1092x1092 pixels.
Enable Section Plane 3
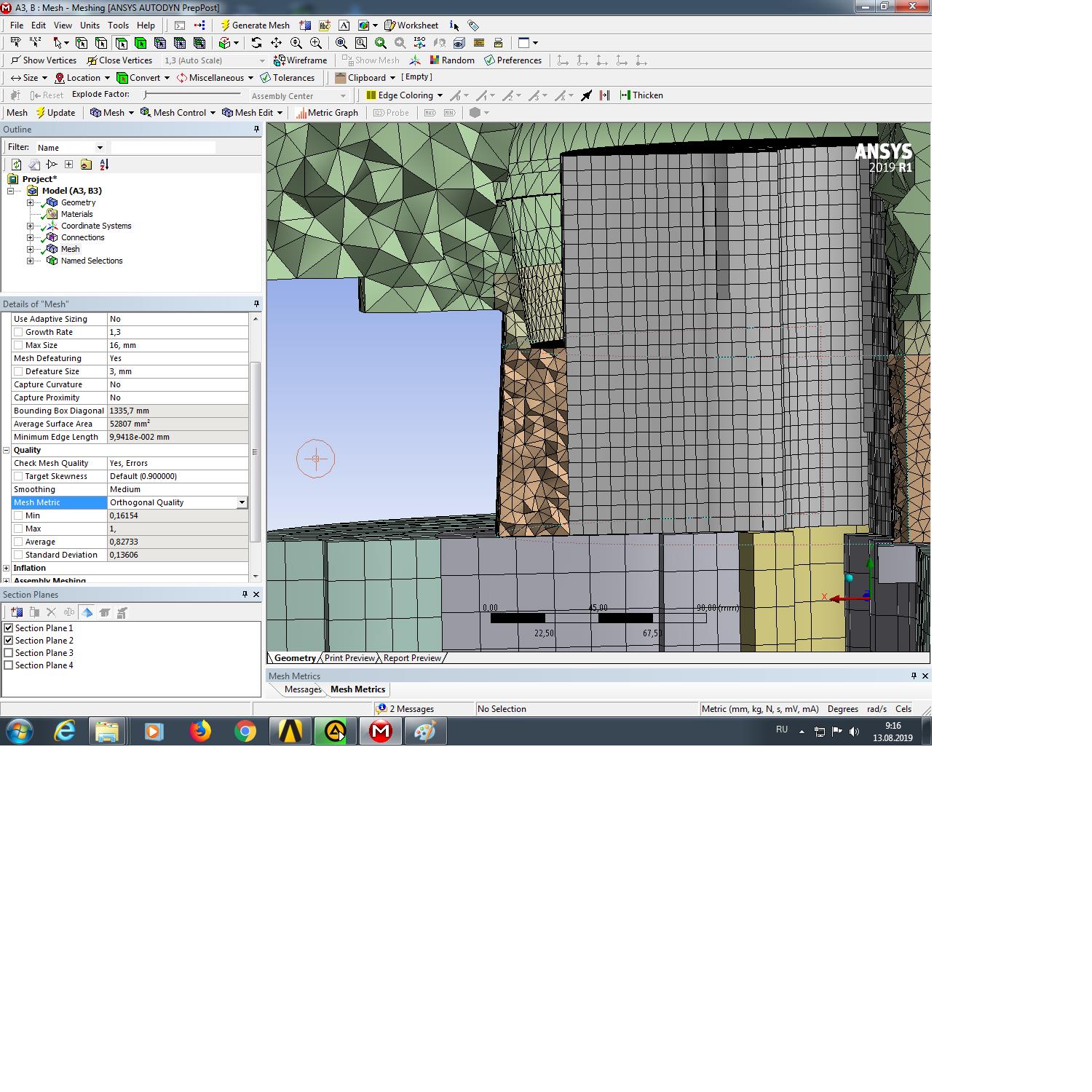pyautogui.click(x=9, y=653)
